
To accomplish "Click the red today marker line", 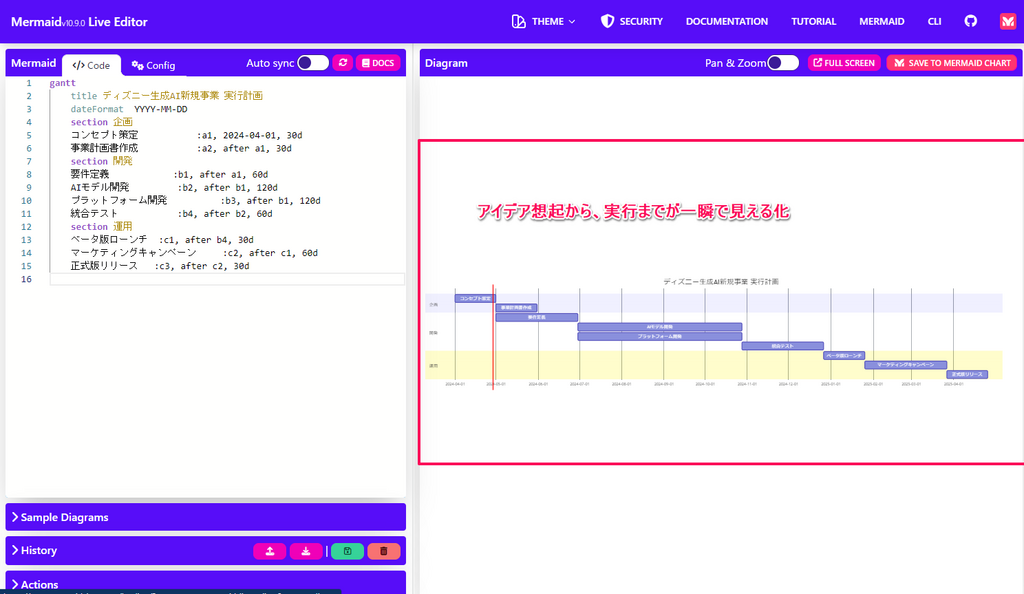I will tap(493, 336).
